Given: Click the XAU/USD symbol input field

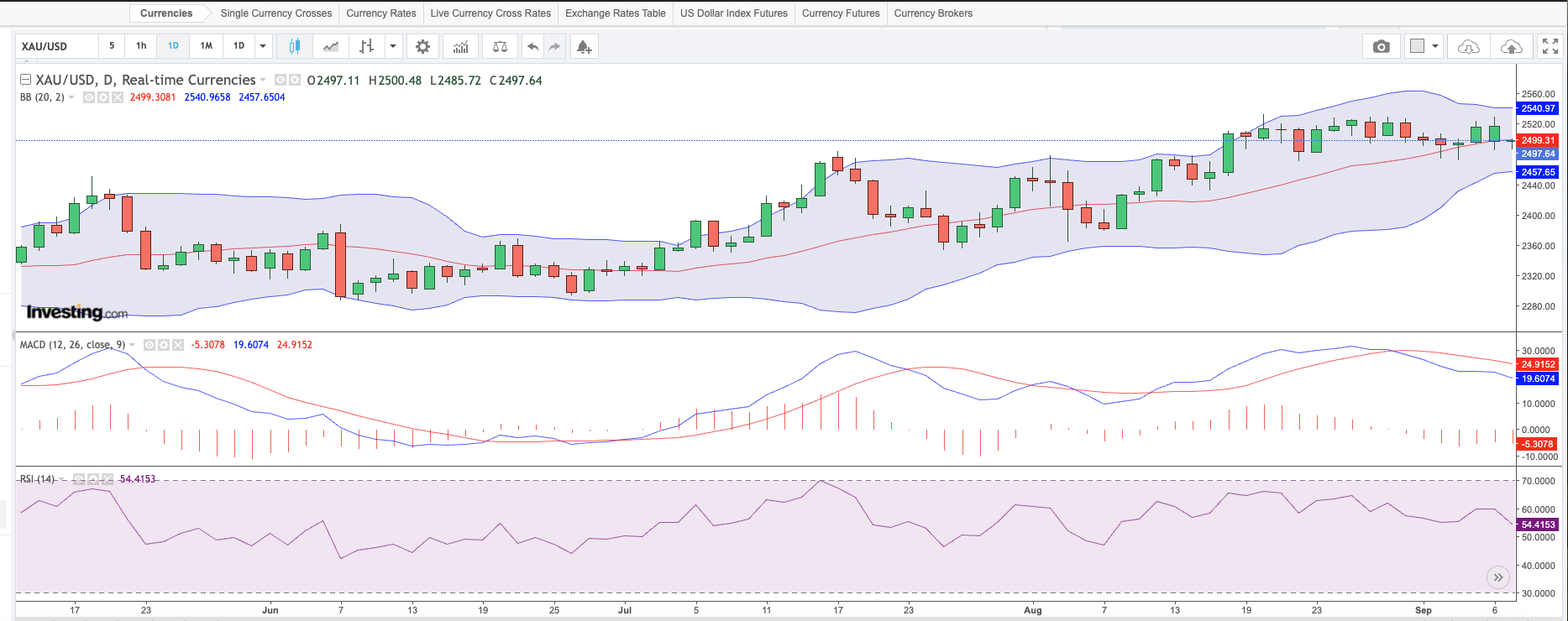Looking at the screenshot, I should pyautogui.click(x=55, y=46).
